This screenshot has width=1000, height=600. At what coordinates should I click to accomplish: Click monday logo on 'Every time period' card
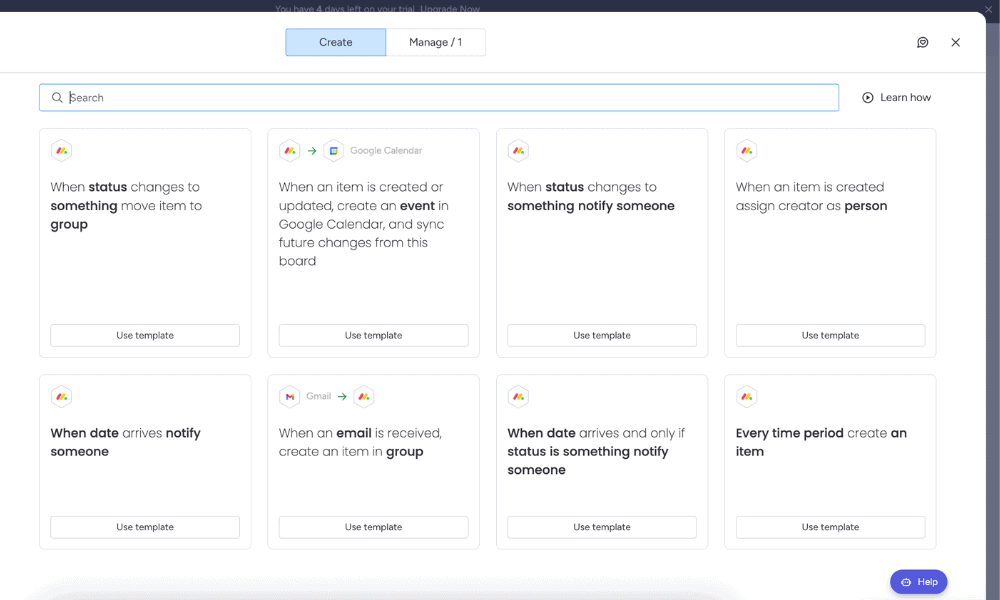point(746,397)
